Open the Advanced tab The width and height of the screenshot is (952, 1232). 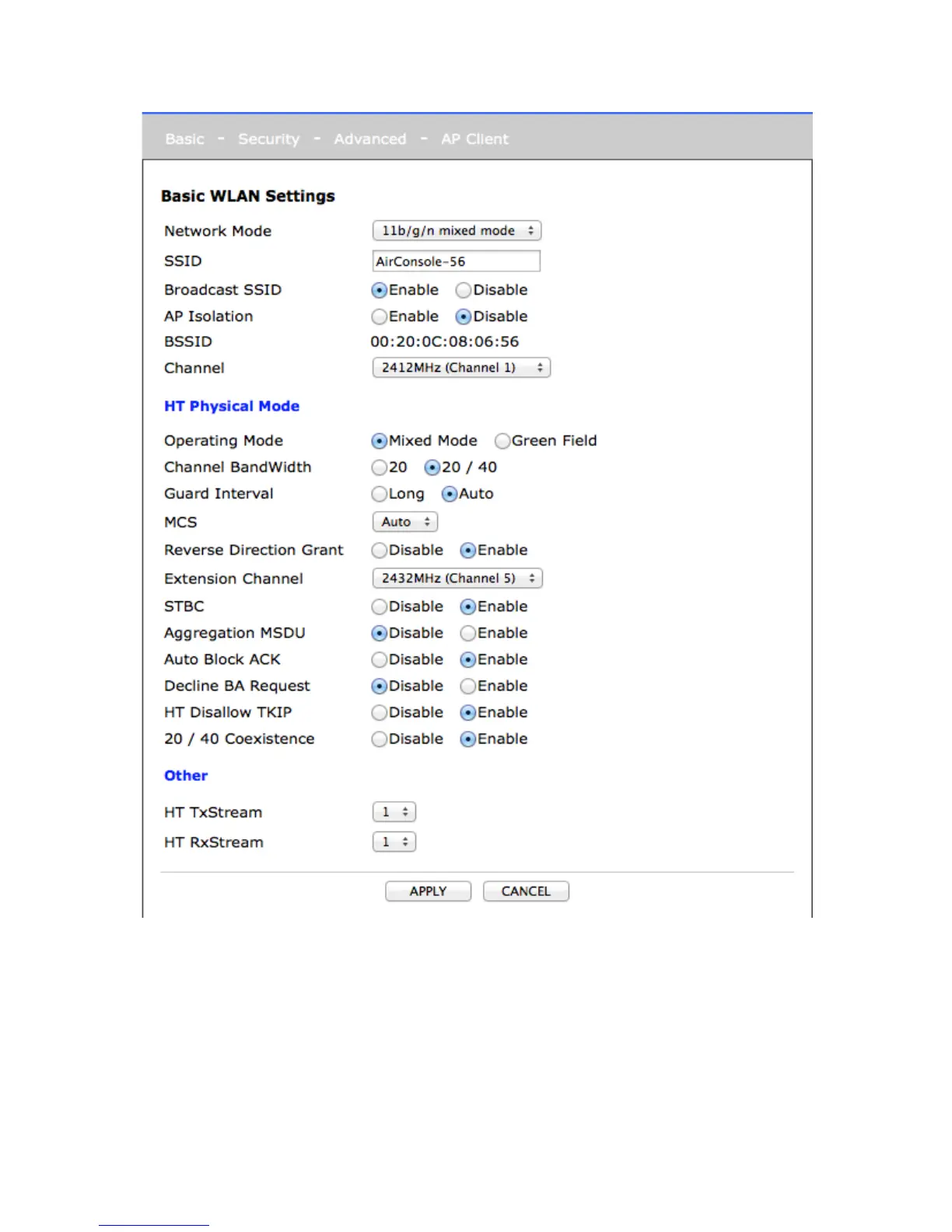pyautogui.click(x=370, y=139)
